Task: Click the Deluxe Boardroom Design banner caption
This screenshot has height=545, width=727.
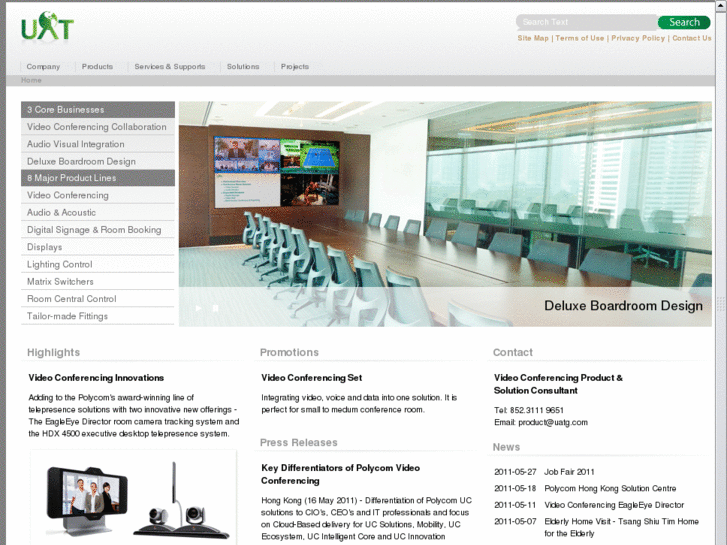Action: click(x=623, y=306)
